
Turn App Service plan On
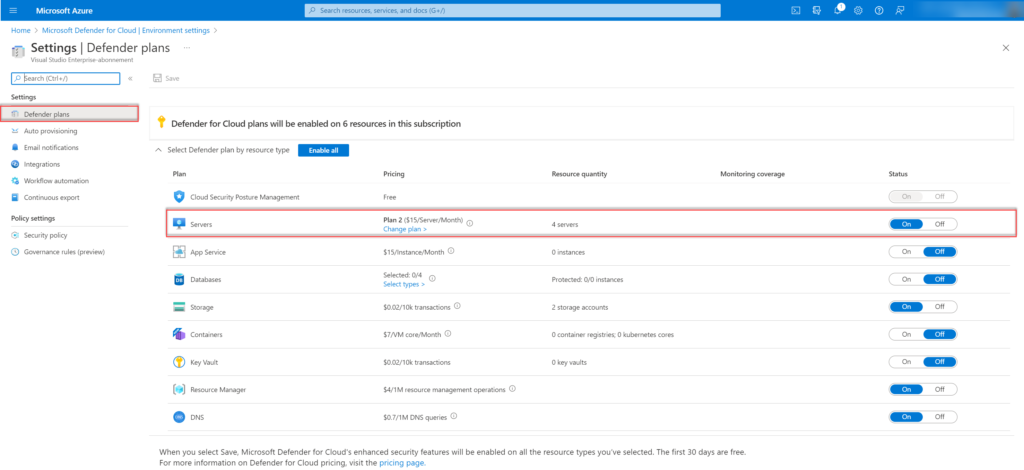tap(906, 252)
